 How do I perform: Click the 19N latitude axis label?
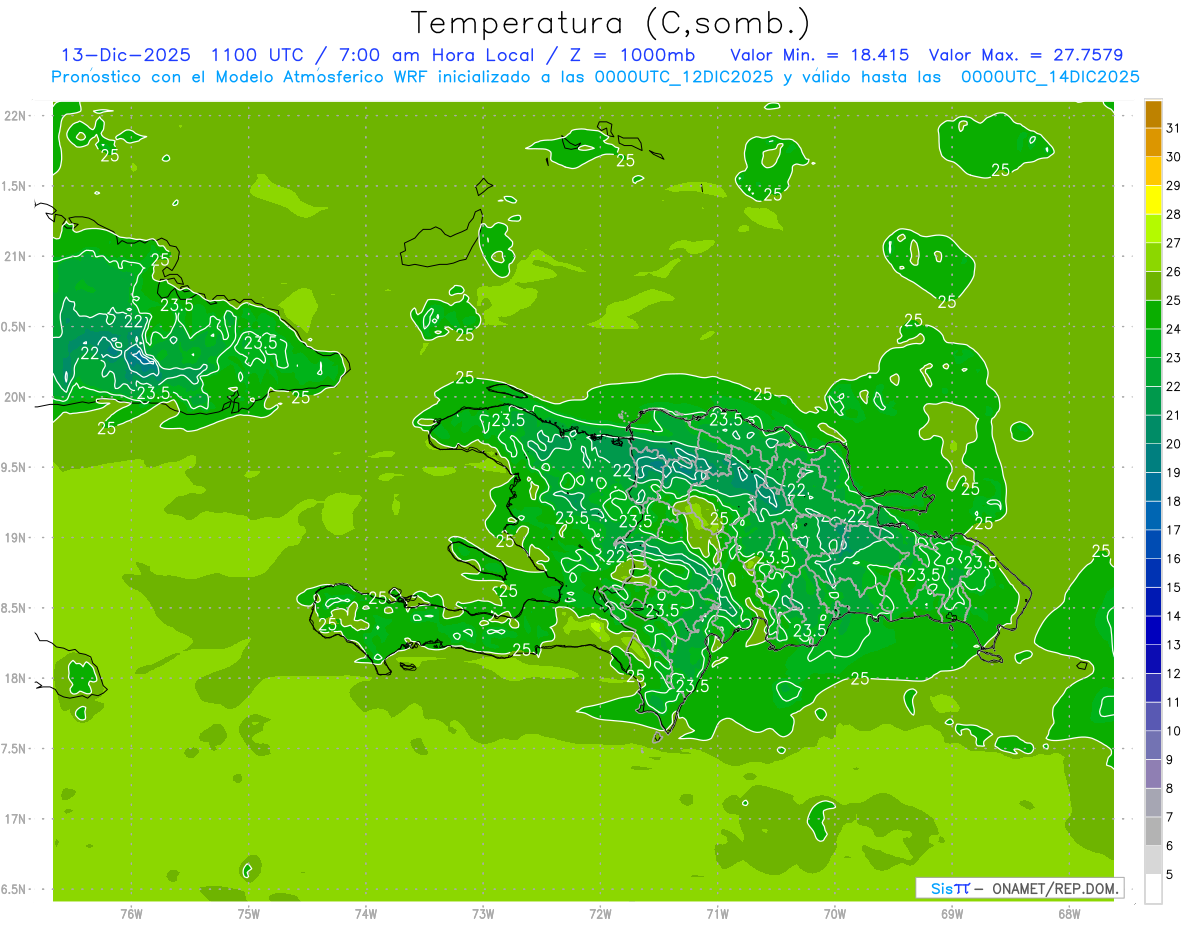pyautogui.click(x=16, y=538)
